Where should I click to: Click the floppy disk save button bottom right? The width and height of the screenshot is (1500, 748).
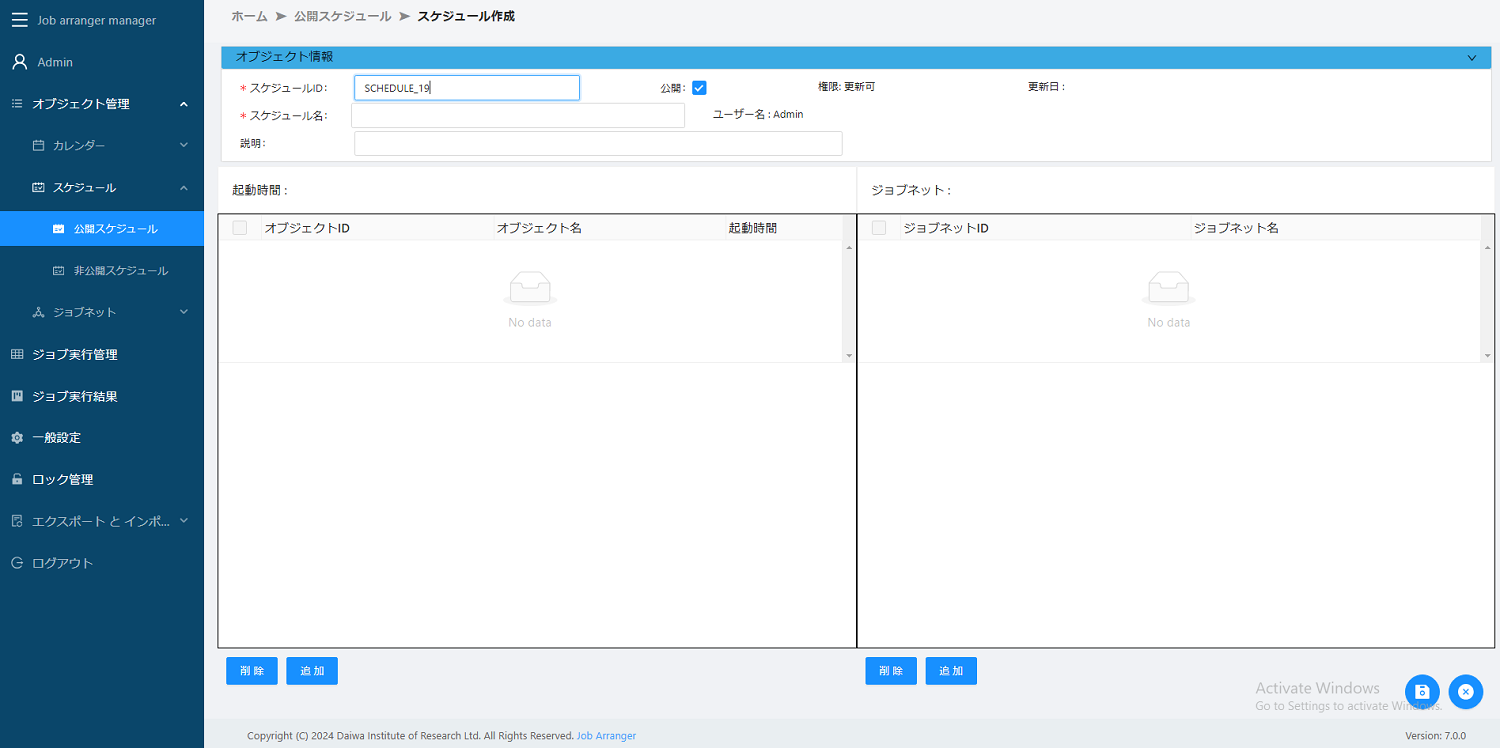coord(1422,691)
